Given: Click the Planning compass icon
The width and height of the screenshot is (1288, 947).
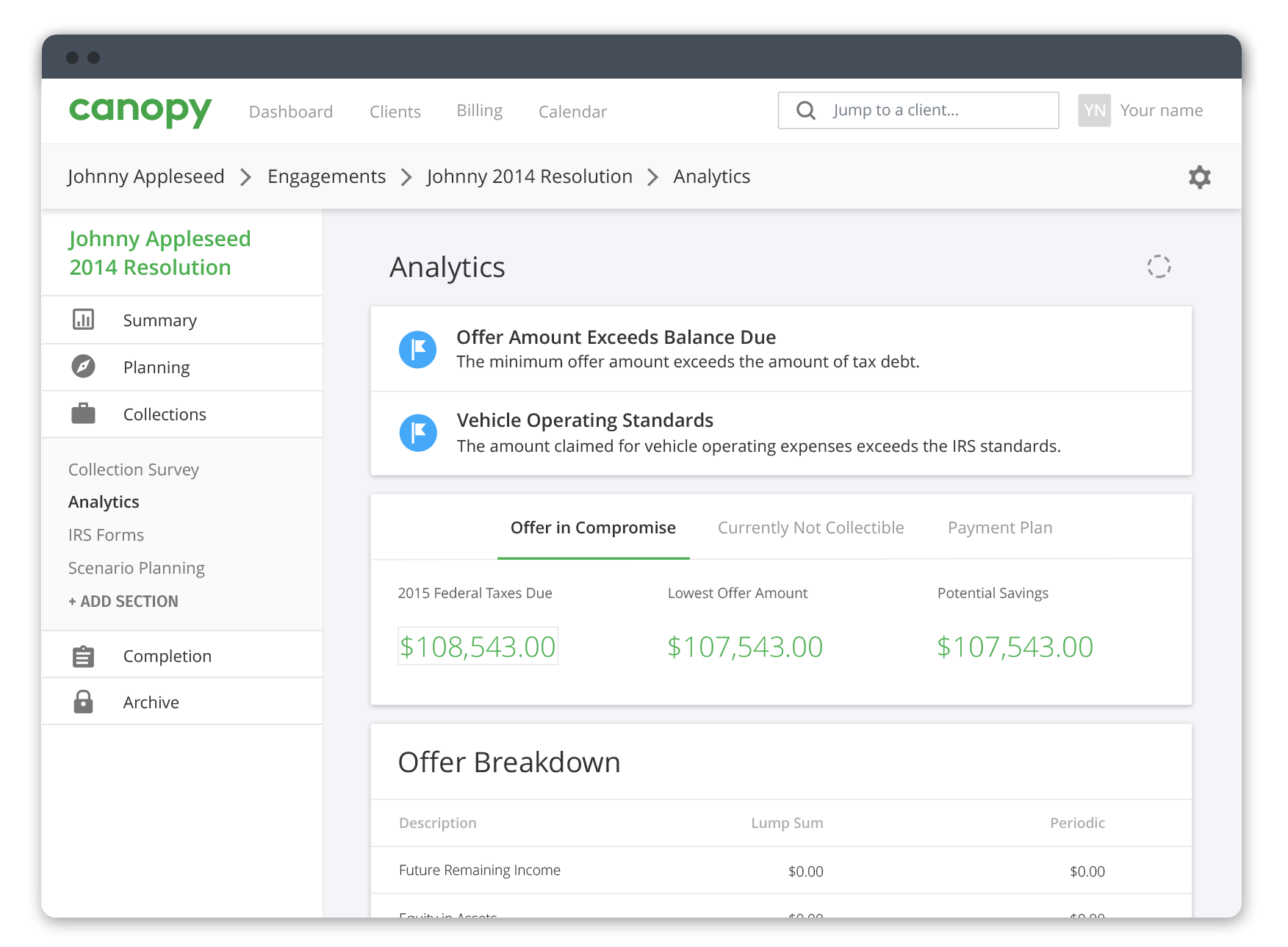Looking at the screenshot, I should click(x=83, y=367).
